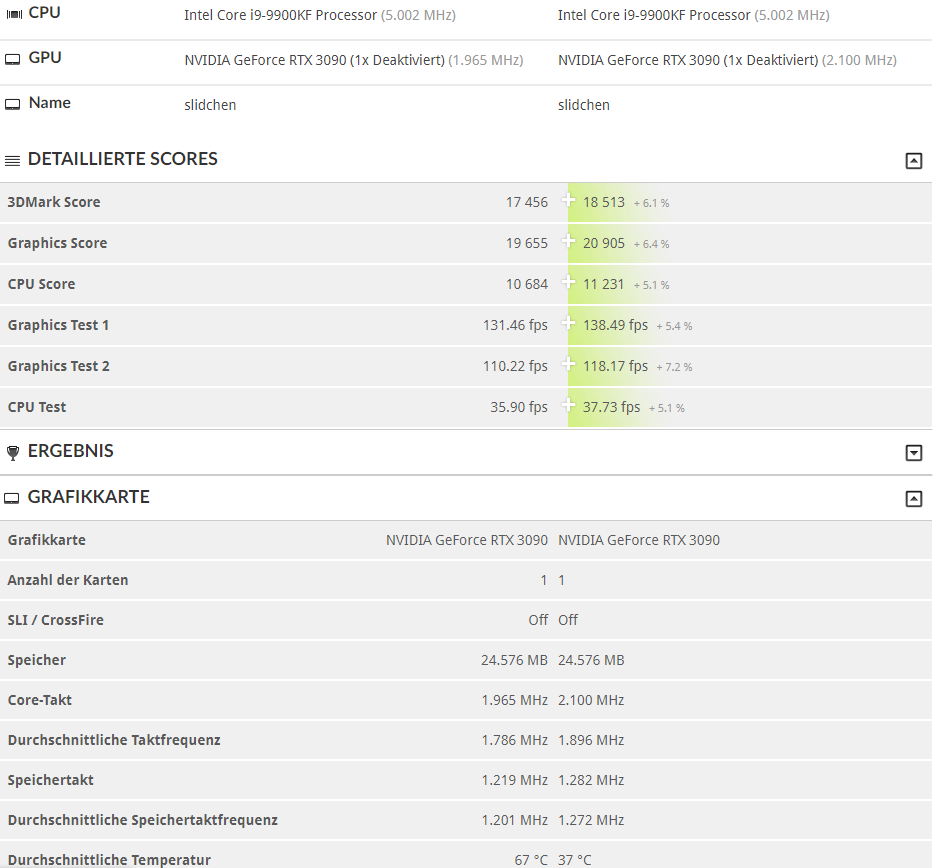The width and height of the screenshot is (936, 868).
Task: Select average memory clock 1.272 MHz
Action: pyautogui.click(x=591, y=820)
